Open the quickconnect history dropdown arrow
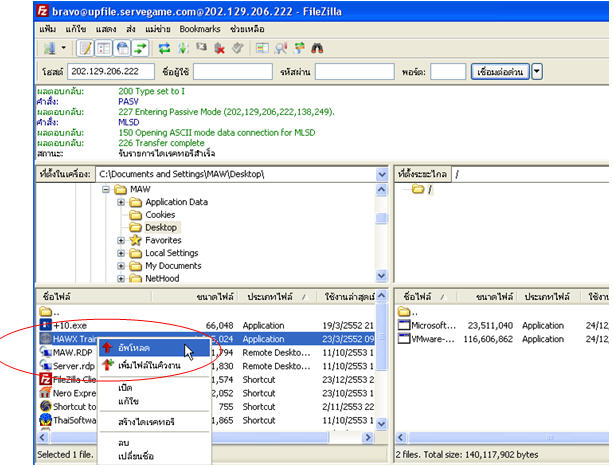Image resolution: width=613 pixels, height=467 pixels. [x=537, y=72]
